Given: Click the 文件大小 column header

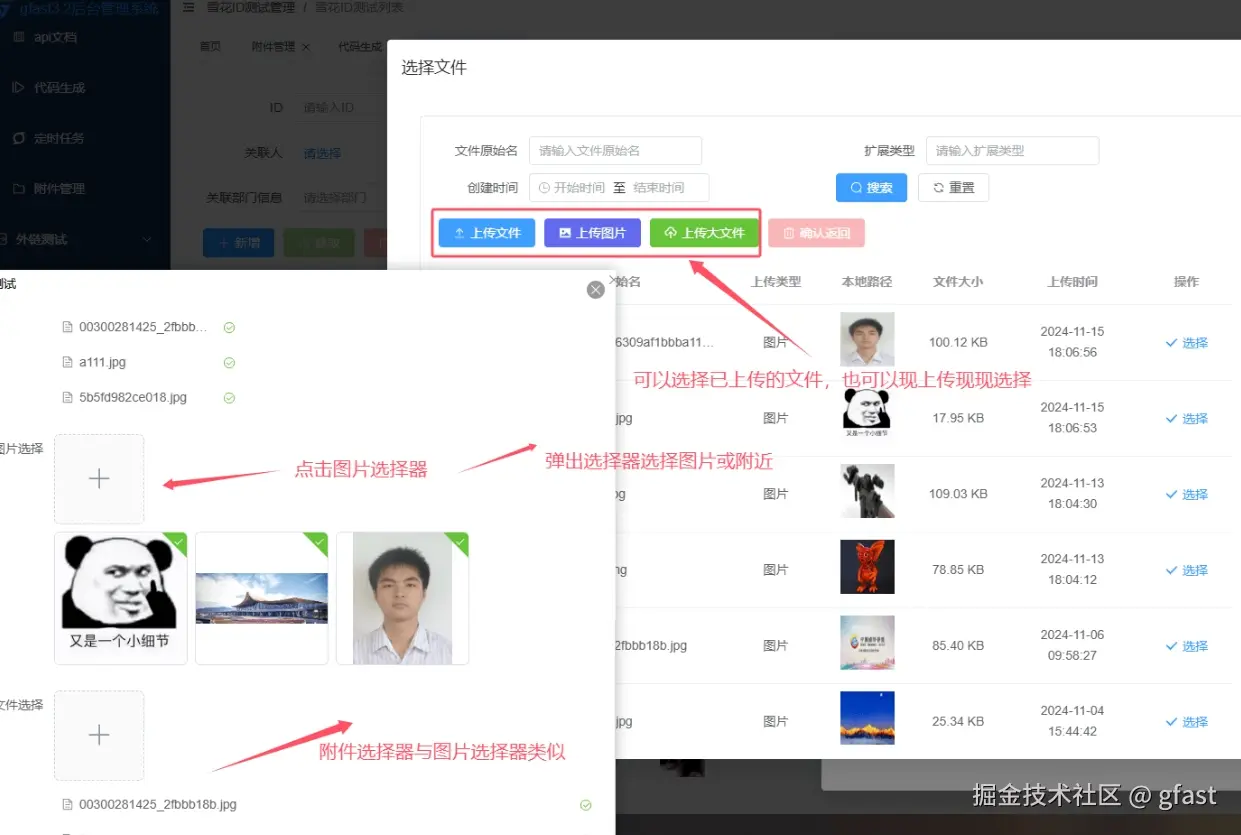Looking at the screenshot, I should 958,282.
